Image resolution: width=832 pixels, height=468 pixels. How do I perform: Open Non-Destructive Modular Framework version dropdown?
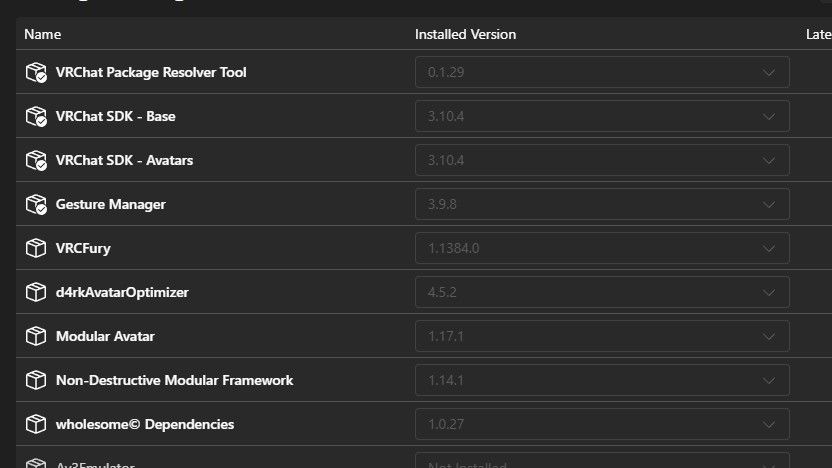(602, 380)
